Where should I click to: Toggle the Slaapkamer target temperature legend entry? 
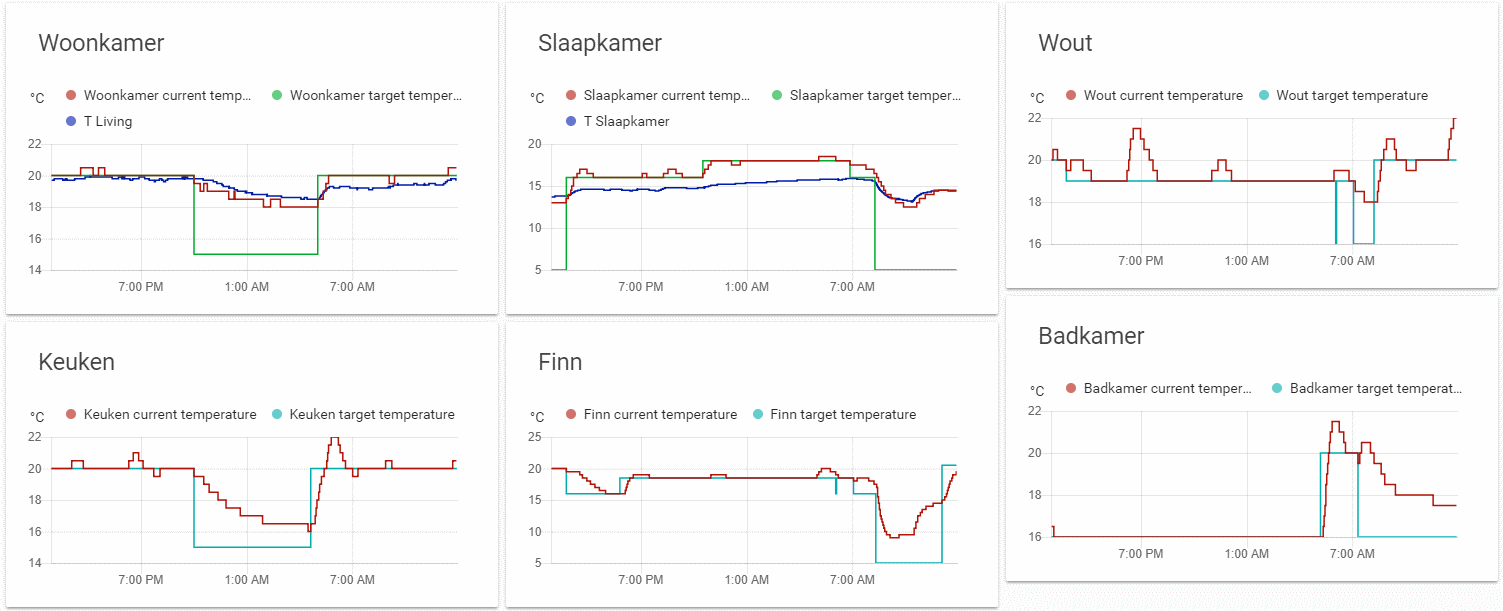pyautogui.click(x=874, y=96)
